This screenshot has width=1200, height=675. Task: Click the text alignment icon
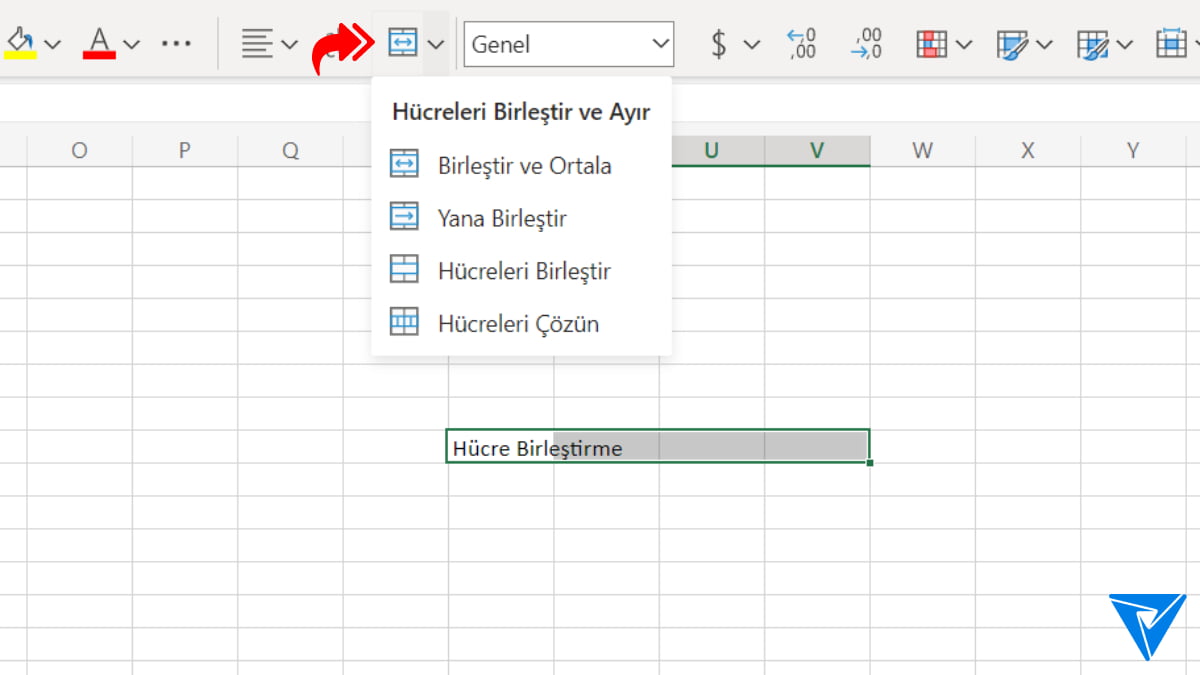(257, 44)
